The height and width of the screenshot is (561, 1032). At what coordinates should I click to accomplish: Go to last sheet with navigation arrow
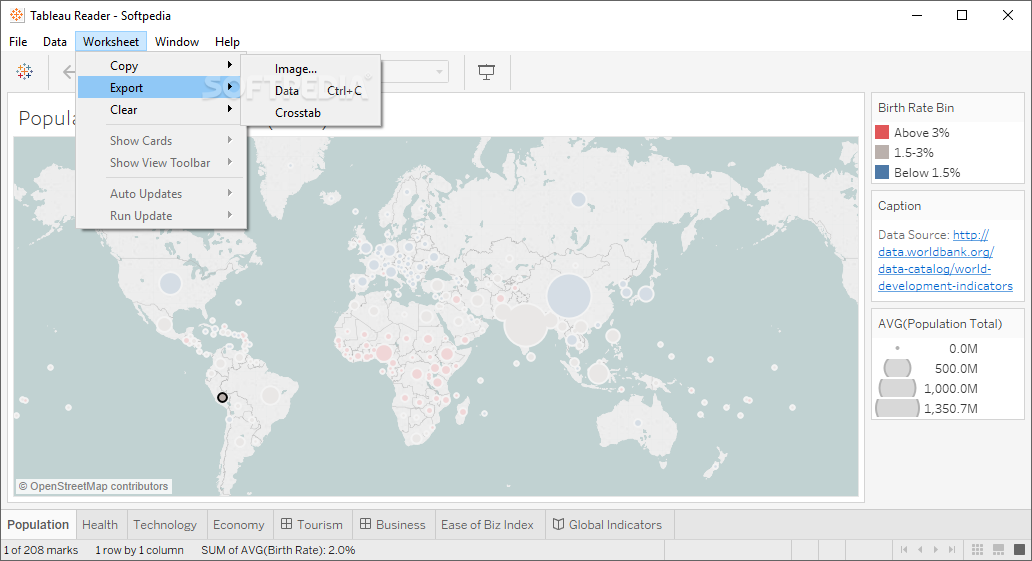tap(952, 549)
